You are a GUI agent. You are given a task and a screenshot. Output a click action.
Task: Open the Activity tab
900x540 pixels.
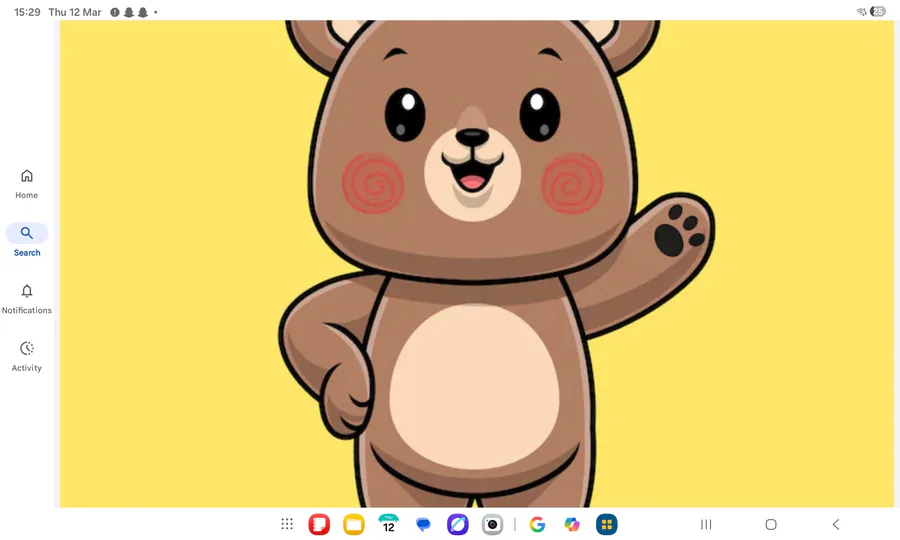pos(26,356)
